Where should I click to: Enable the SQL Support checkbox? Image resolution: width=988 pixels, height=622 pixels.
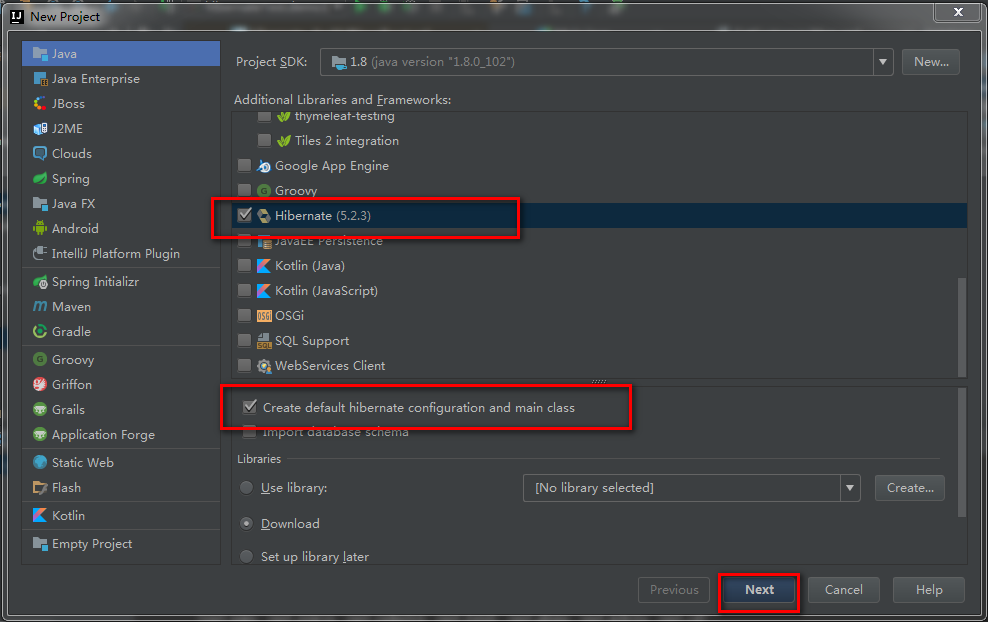(244, 340)
